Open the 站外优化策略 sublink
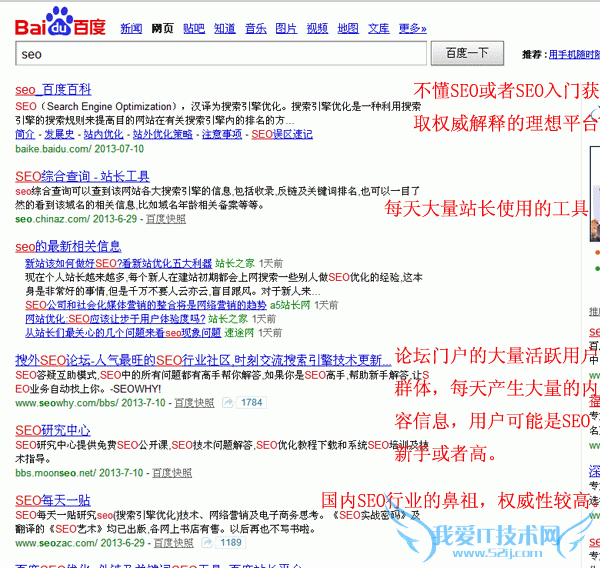 (163, 134)
